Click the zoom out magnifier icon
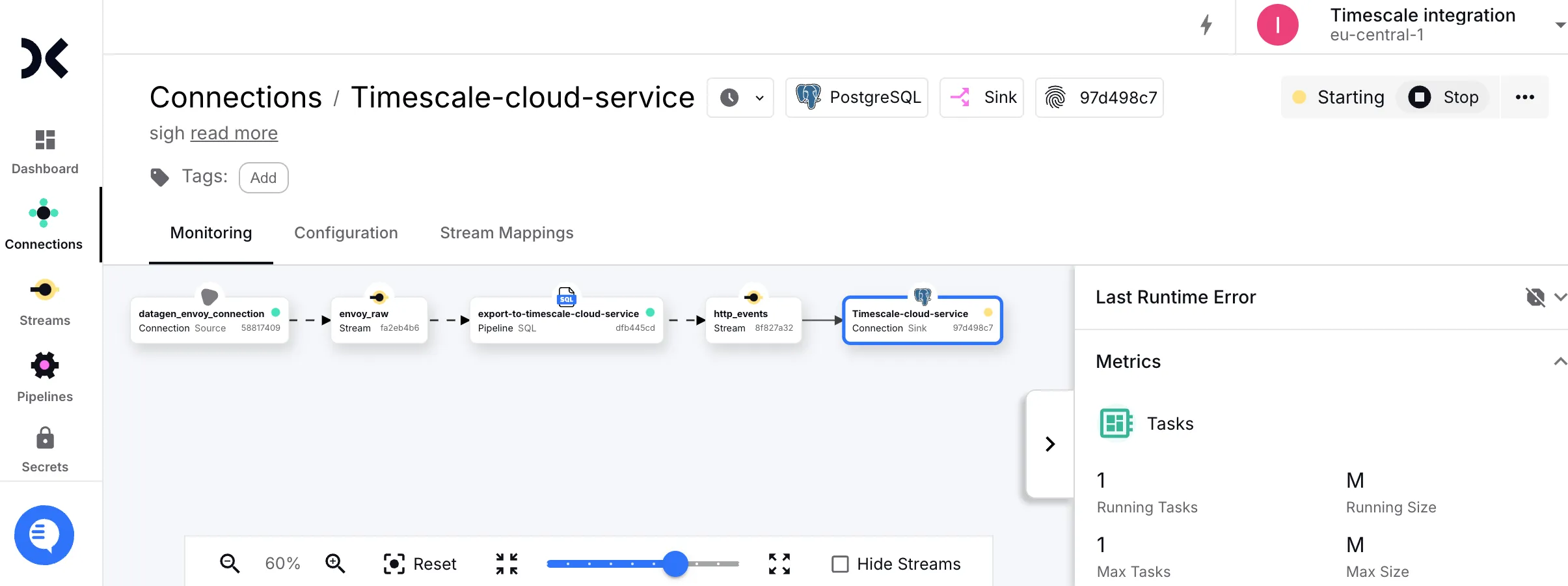 [x=230, y=564]
